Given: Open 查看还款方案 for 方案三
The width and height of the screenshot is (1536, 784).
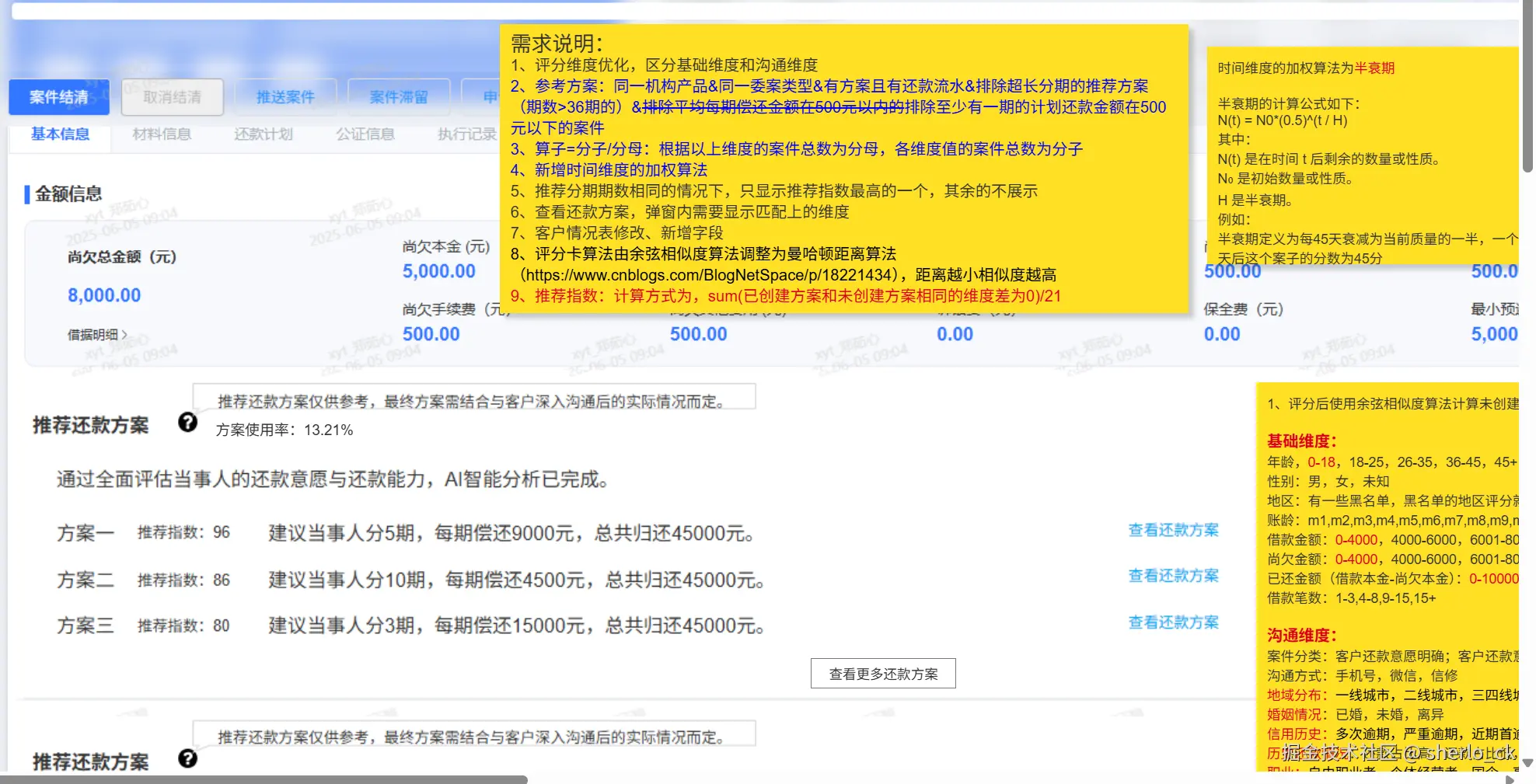Looking at the screenshot, I should (1173, 622).
